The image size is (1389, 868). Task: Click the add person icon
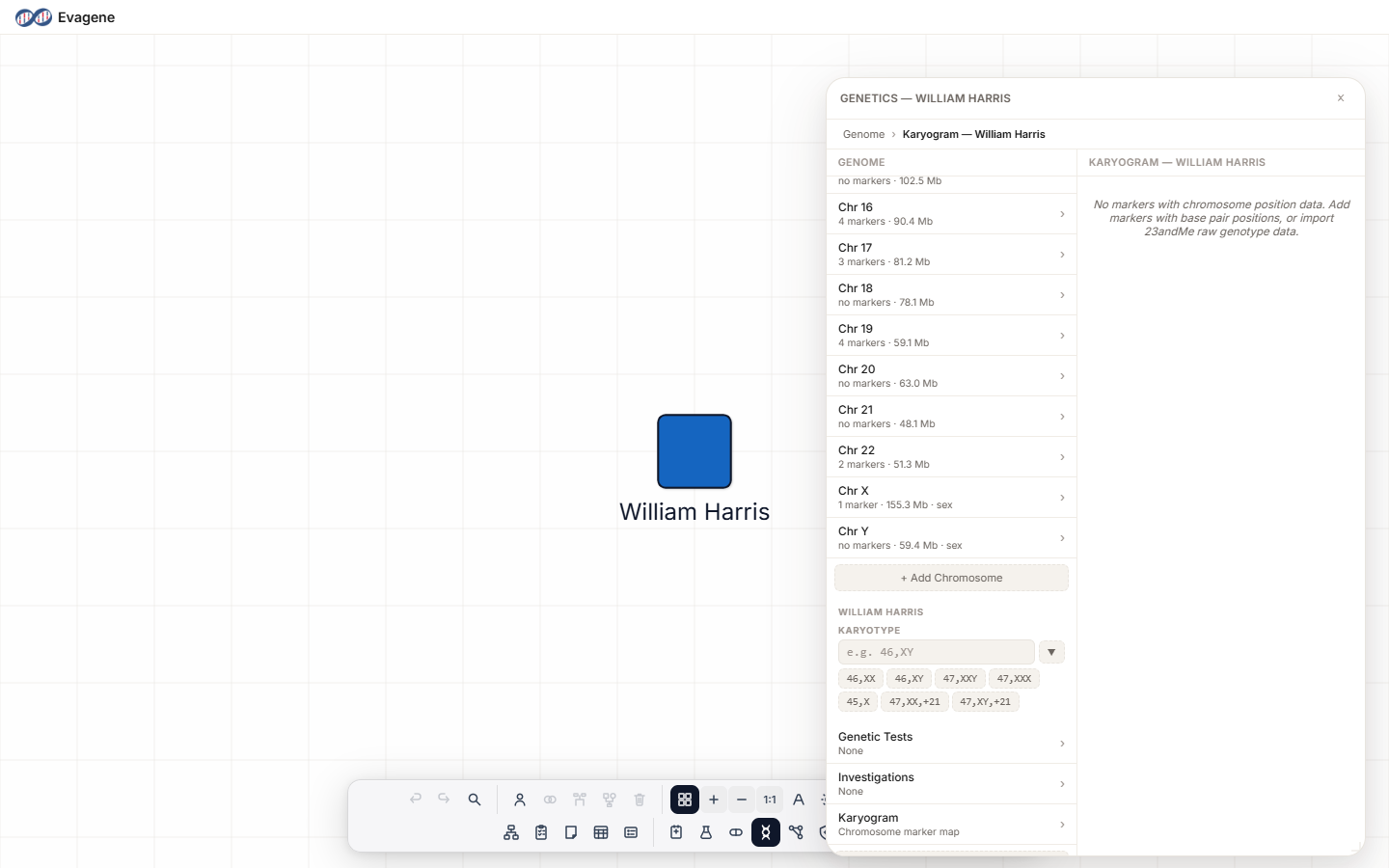tap(520, 800)
